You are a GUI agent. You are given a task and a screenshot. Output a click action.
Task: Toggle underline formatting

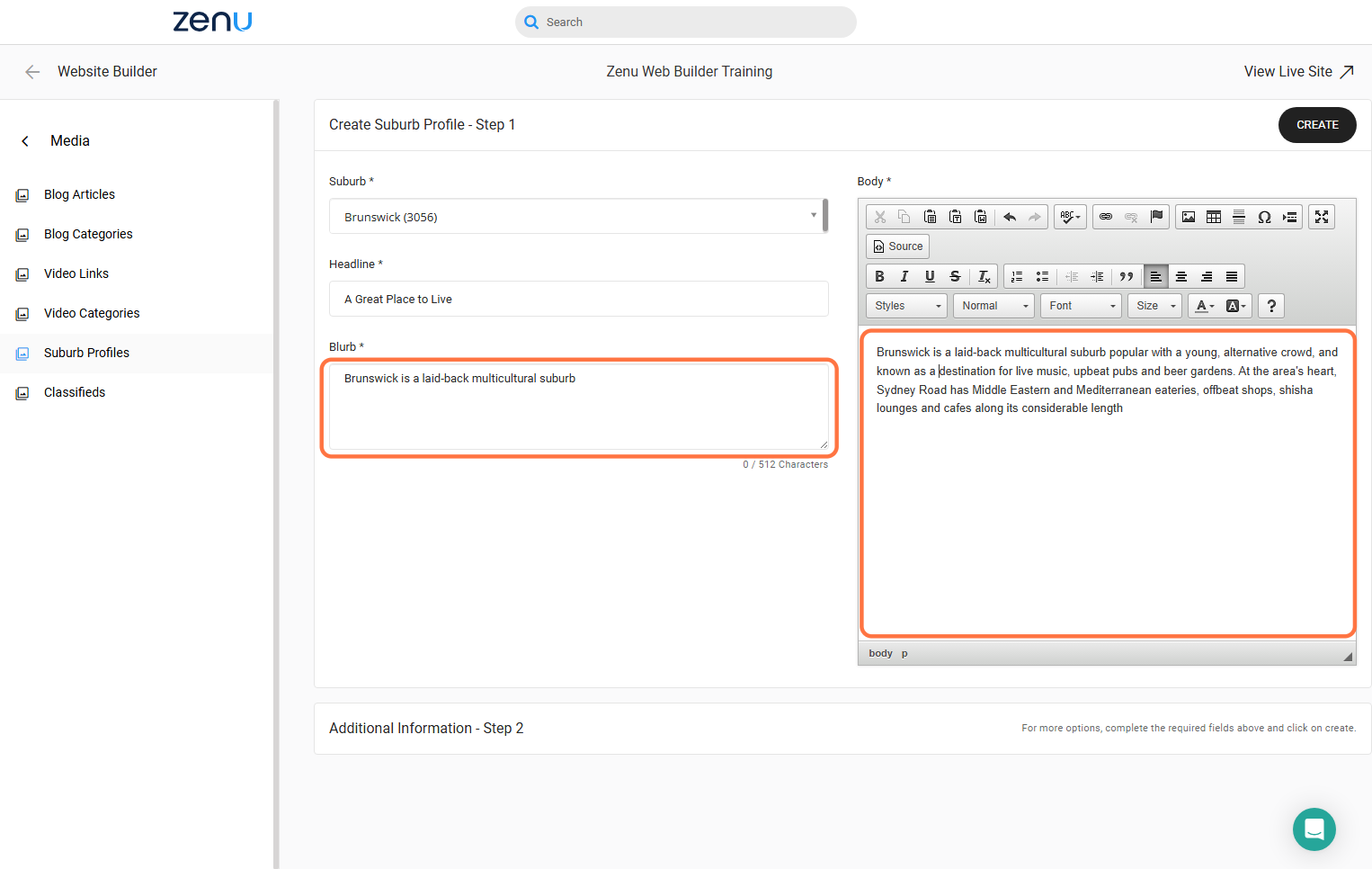coord(930,276)
